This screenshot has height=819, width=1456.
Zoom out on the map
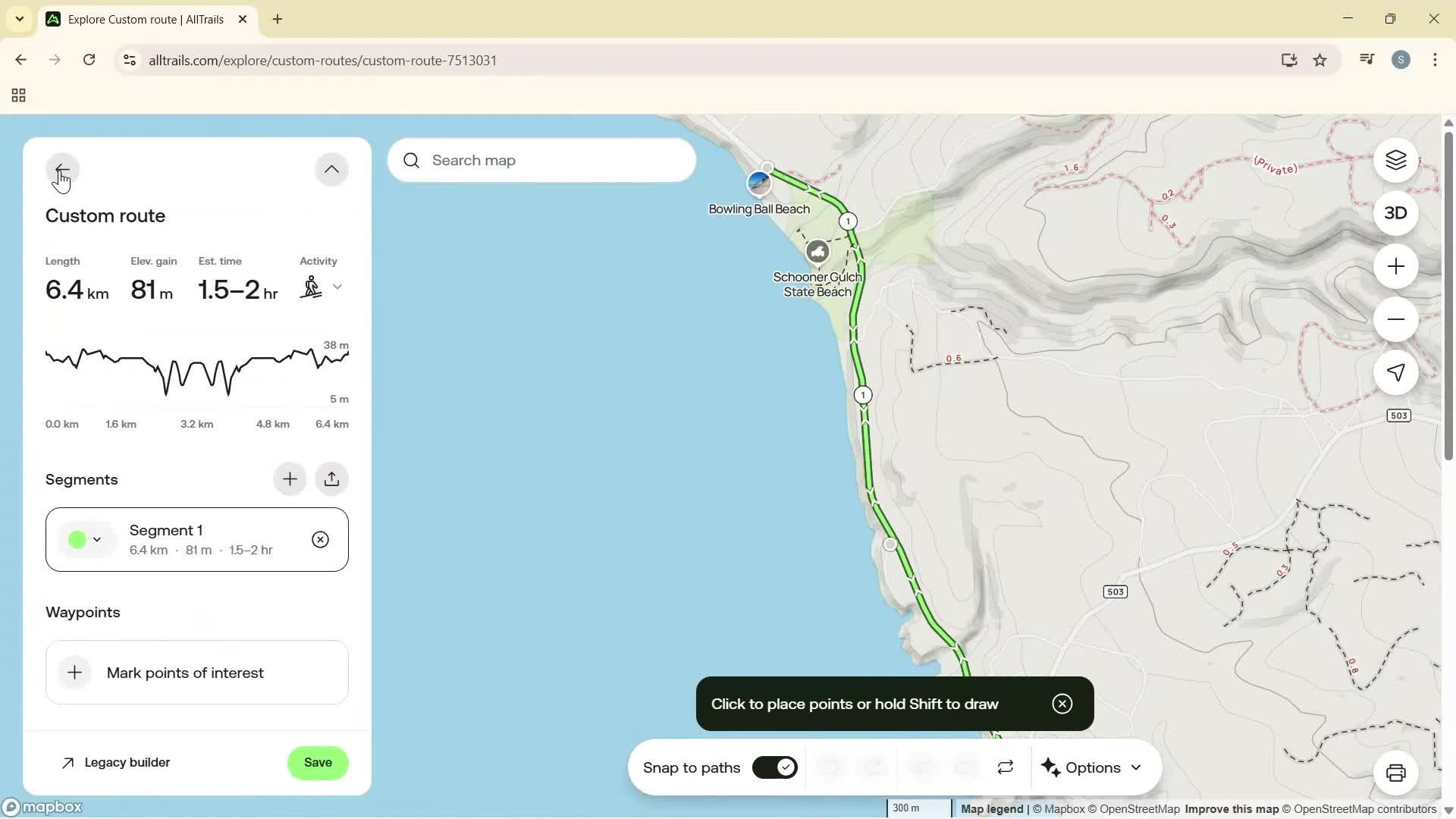point(1395,319)
